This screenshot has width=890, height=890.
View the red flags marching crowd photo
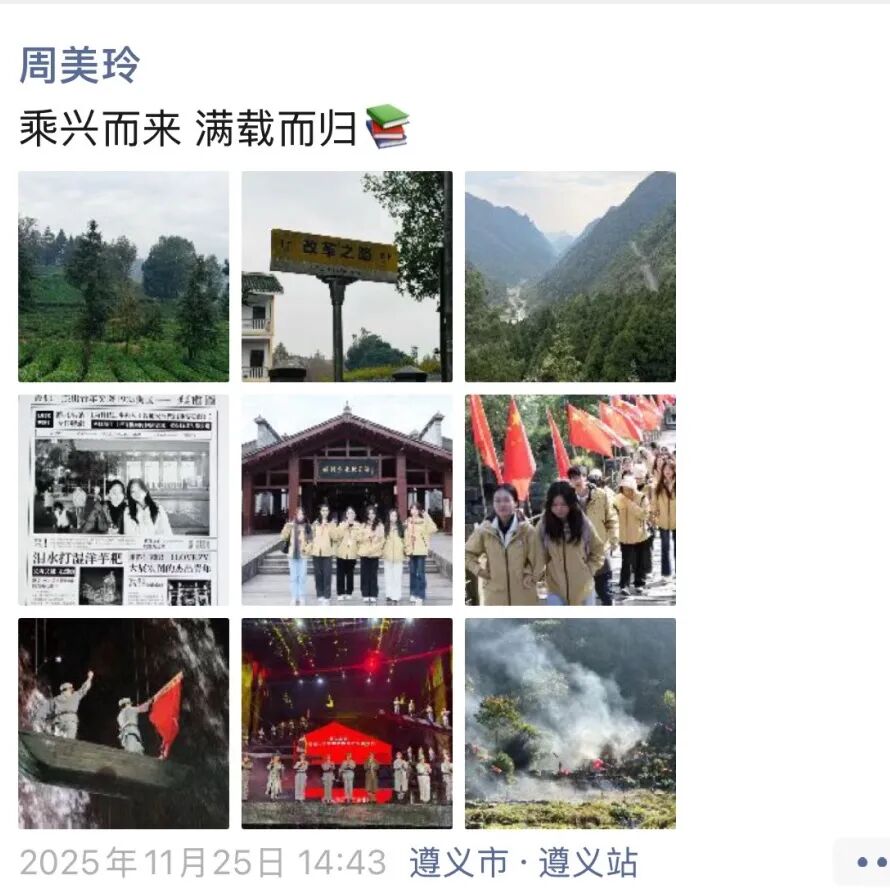pos(570,500)
